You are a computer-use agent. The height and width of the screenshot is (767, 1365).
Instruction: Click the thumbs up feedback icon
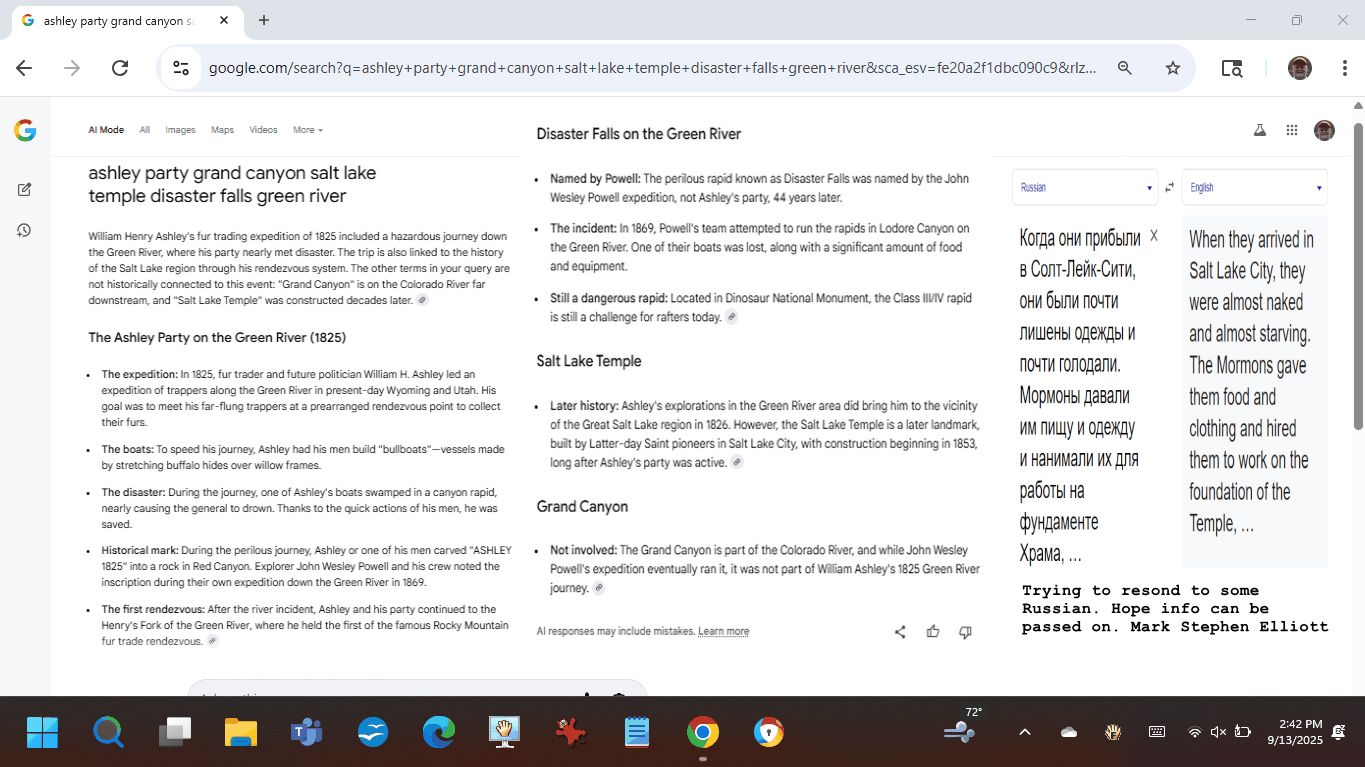coord(933,632)
